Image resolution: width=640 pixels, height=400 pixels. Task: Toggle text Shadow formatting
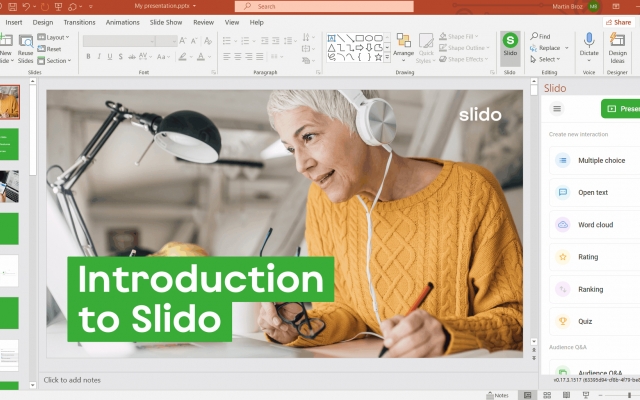pyautogui.click(x=120, y=56)
